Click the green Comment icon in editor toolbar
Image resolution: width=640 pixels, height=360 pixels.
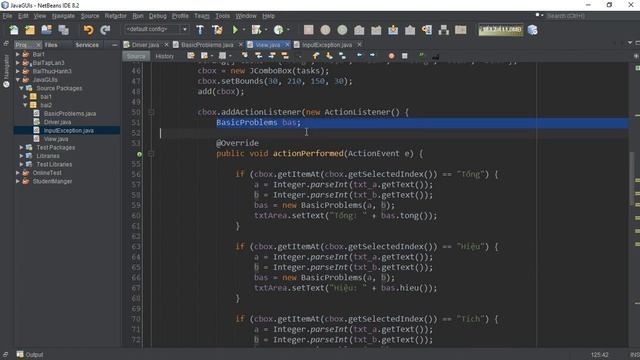(421, 56)
